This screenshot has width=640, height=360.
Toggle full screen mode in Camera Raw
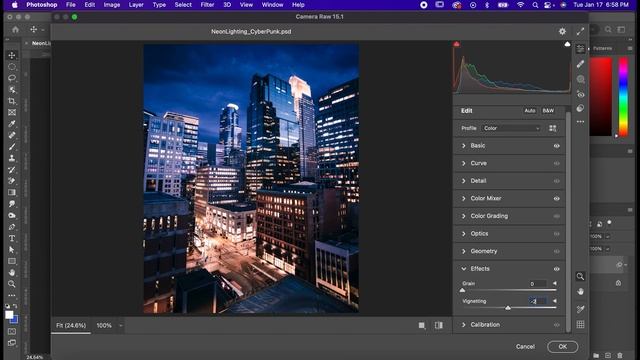tap(580, 31)
